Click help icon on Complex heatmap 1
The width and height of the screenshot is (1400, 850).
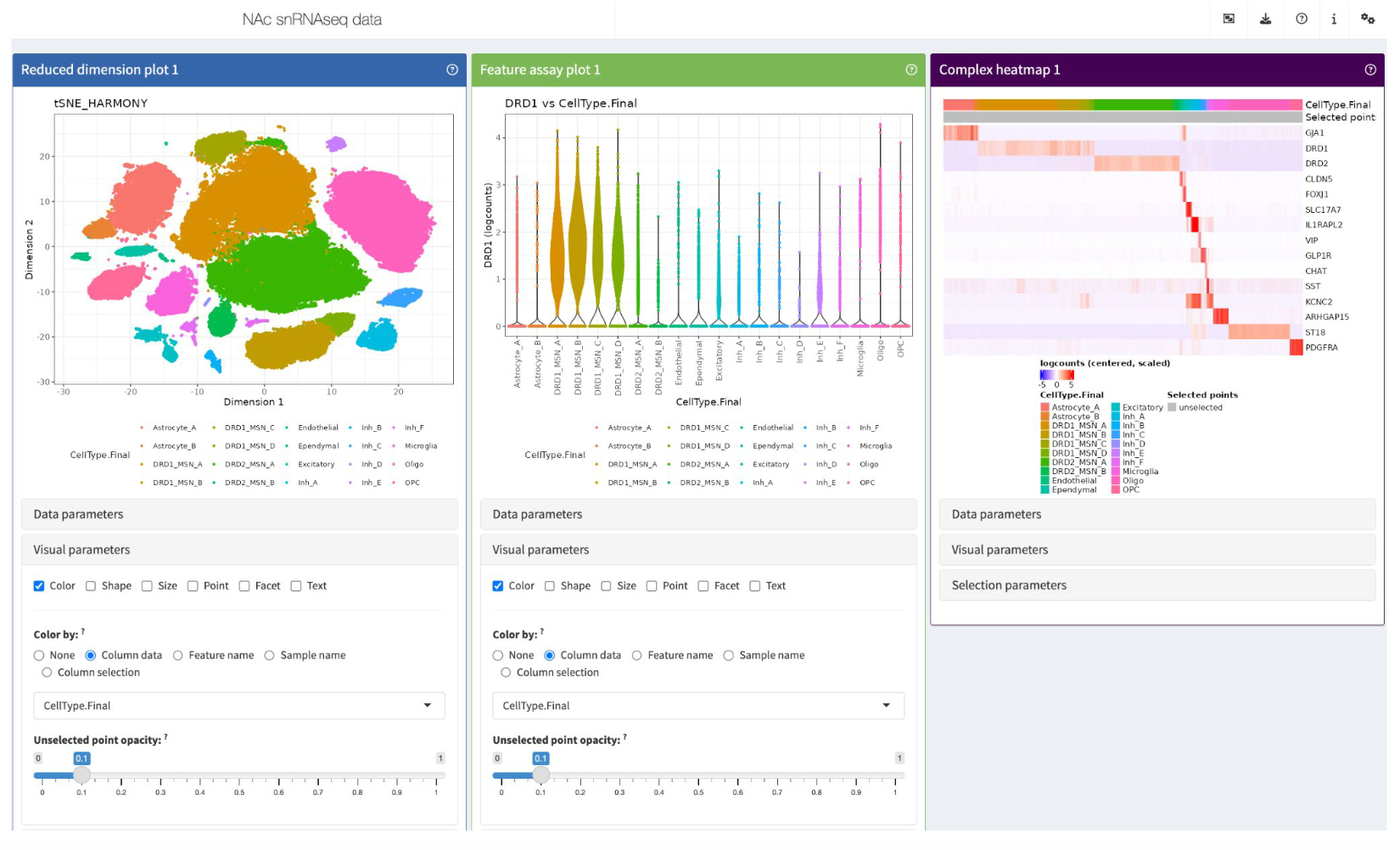point(1370,70)
